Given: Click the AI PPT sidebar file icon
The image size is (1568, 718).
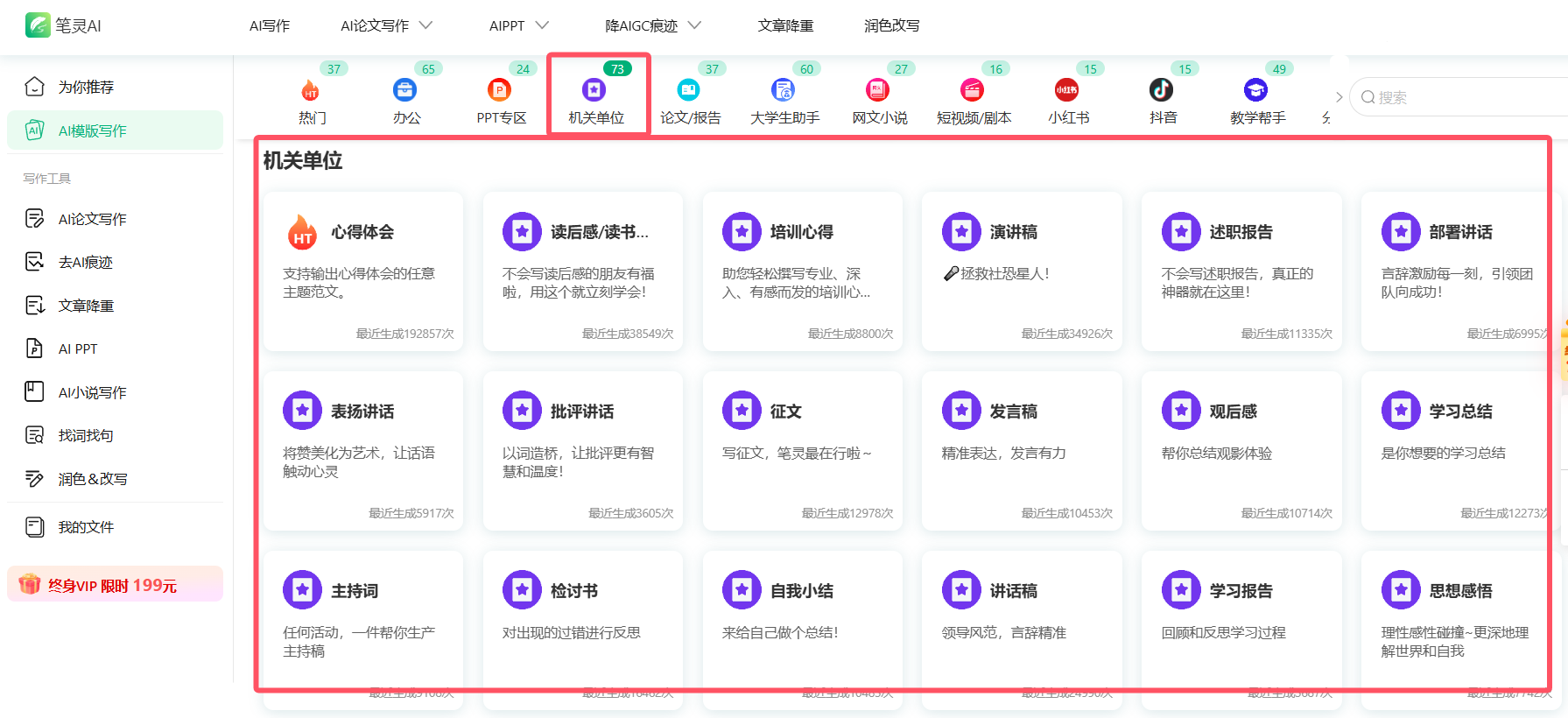Looking at the screenshot, I should [34, 348].
